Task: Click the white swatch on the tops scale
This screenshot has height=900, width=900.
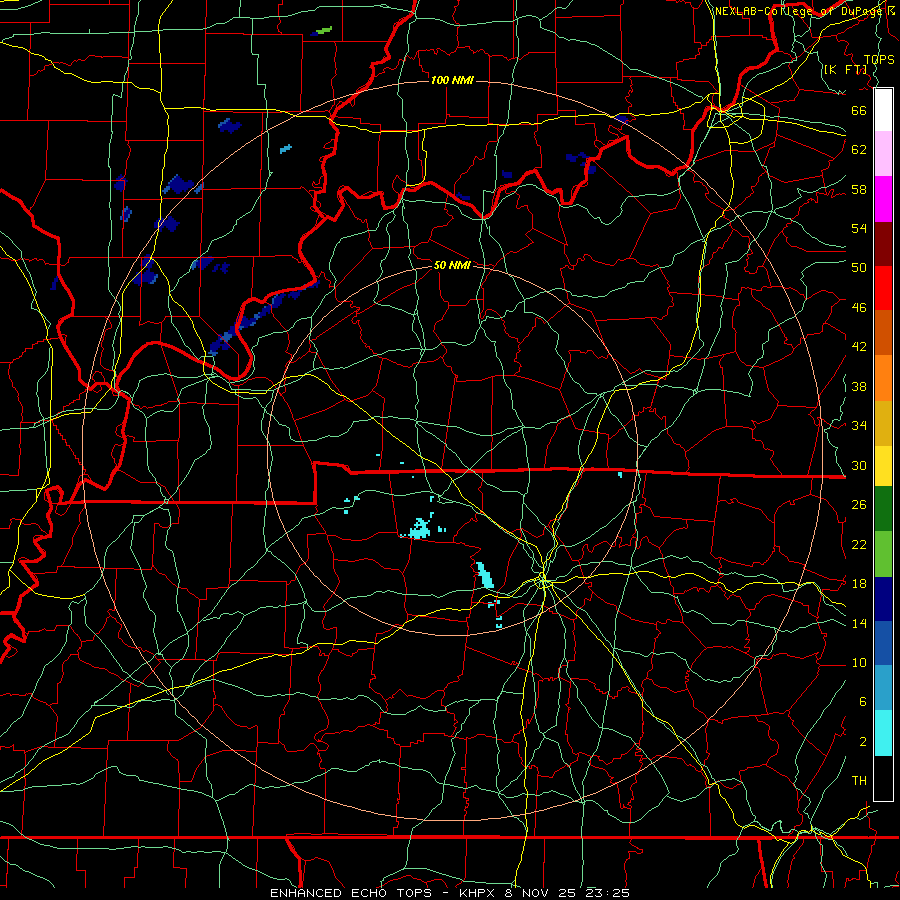Action: tap(883, 110)
